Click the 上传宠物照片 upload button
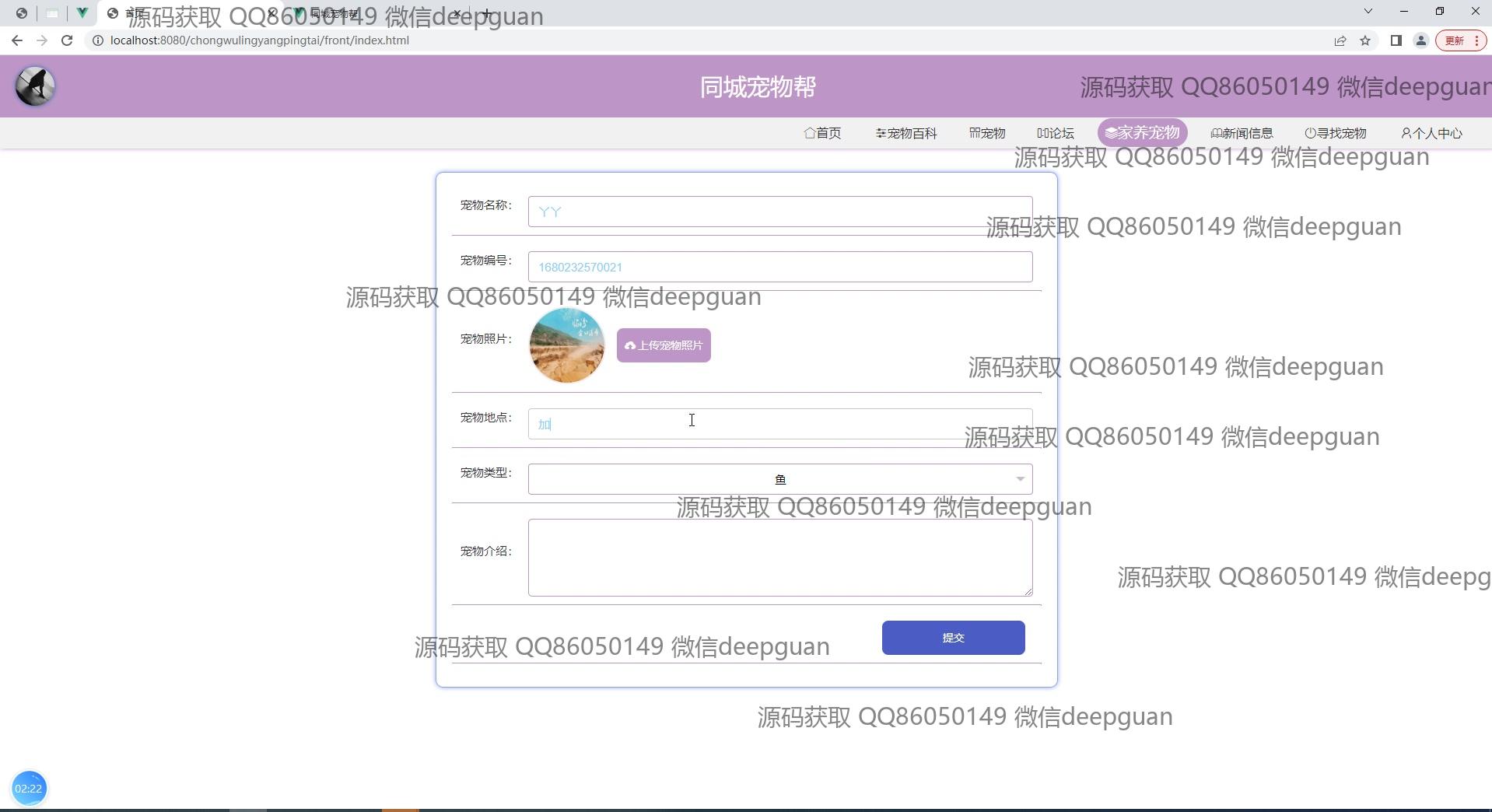This screenshot has height=812, width=1492. point(664,345)
